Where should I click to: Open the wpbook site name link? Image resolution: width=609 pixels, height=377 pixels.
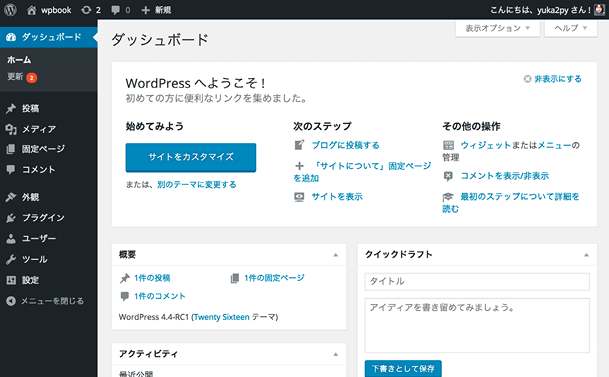56,10
